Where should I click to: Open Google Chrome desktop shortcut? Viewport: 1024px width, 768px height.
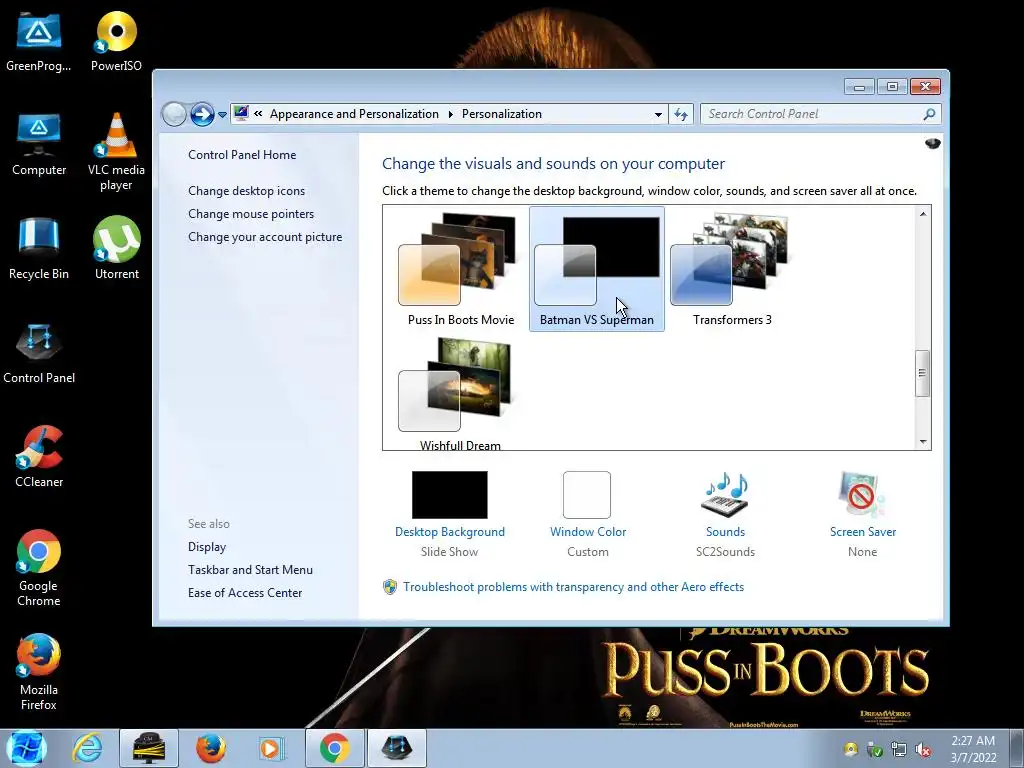[39, 568]
